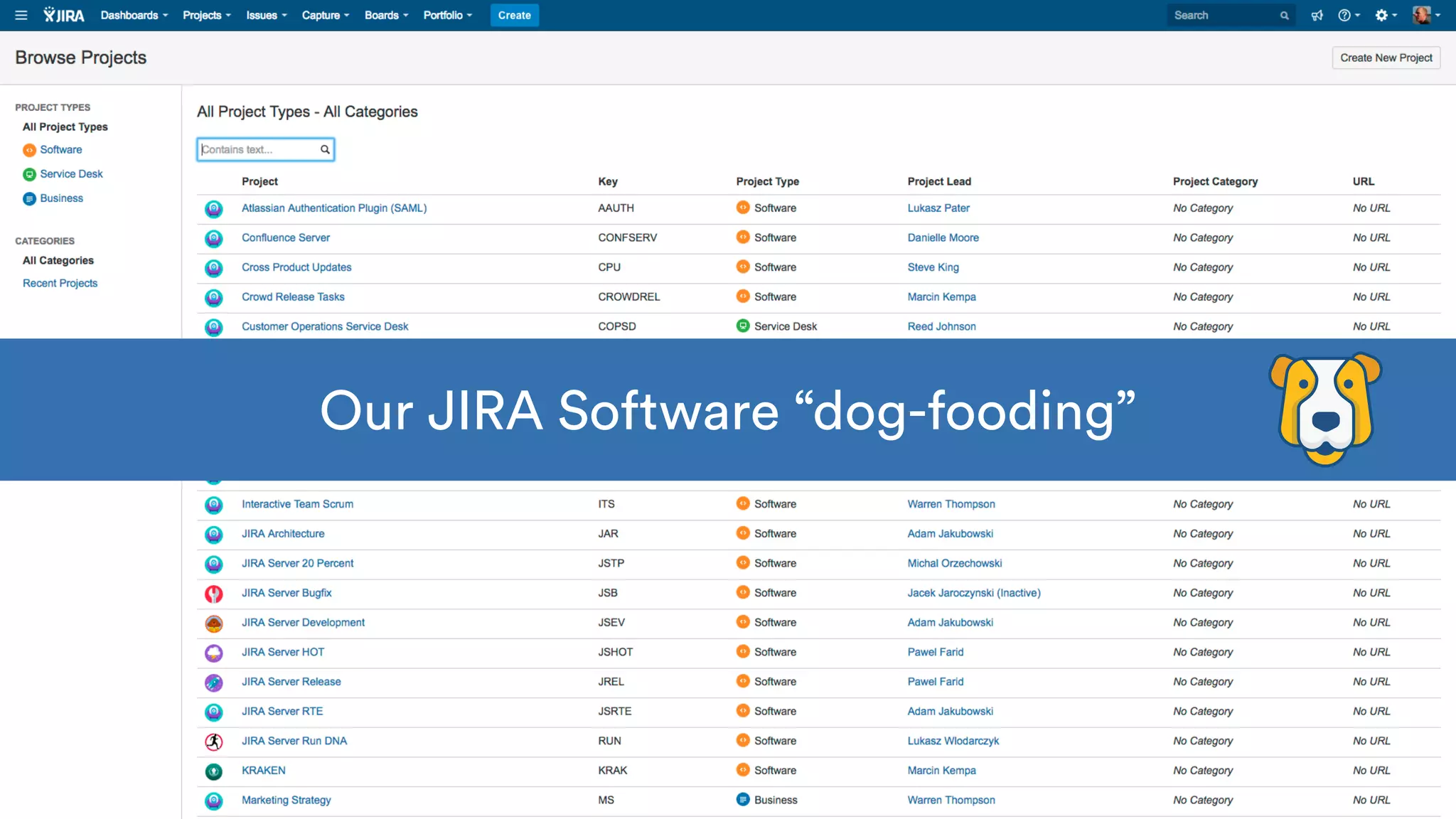Viewport: 1456px width, 819px height.
Task: Open project lead Lukasz Pater profile
Action: (938, 208)
